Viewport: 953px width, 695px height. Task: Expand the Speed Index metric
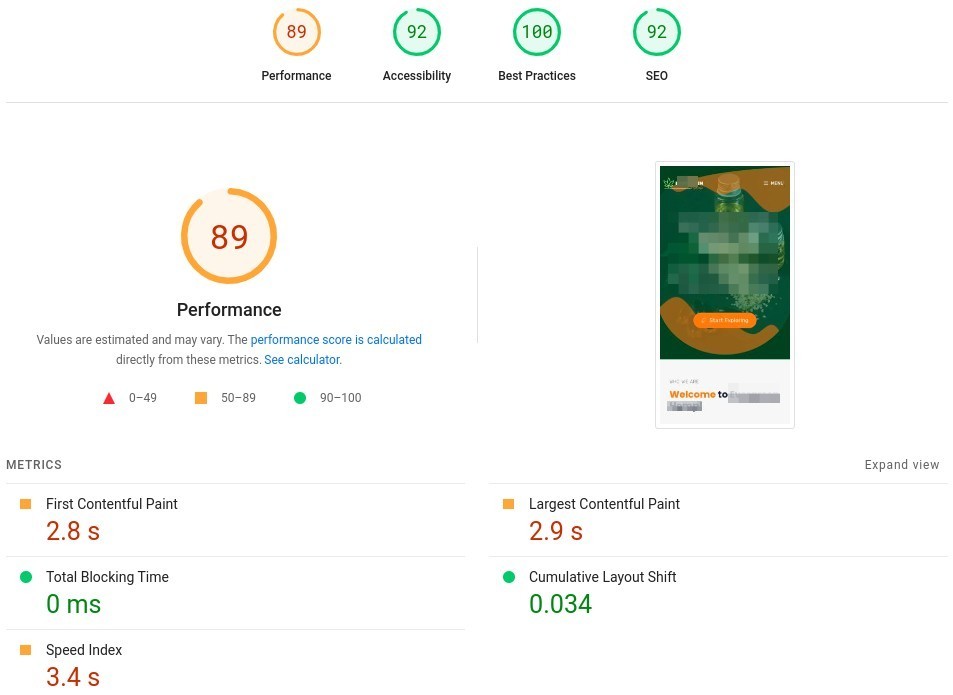coord(235,663)
